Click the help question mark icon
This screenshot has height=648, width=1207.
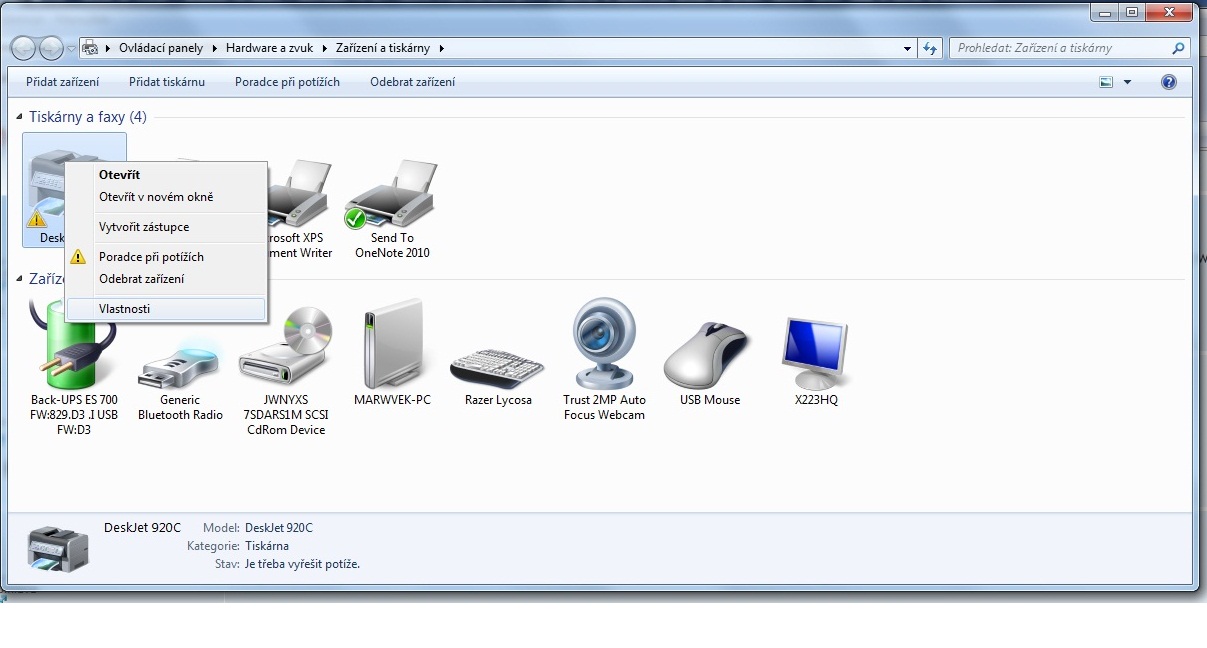[x=1169, y=82]
